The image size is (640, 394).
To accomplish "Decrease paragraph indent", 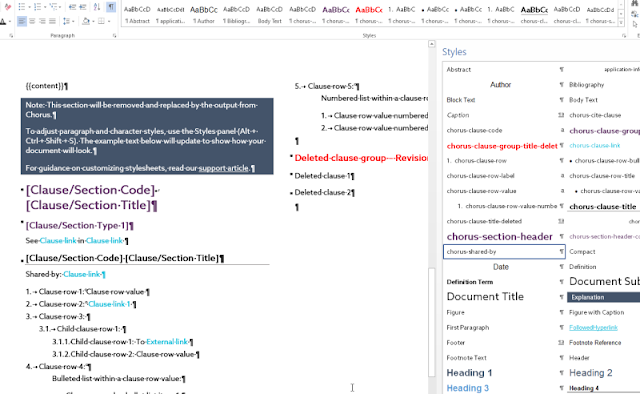I will pyautogui.click(x=72, y=7).
